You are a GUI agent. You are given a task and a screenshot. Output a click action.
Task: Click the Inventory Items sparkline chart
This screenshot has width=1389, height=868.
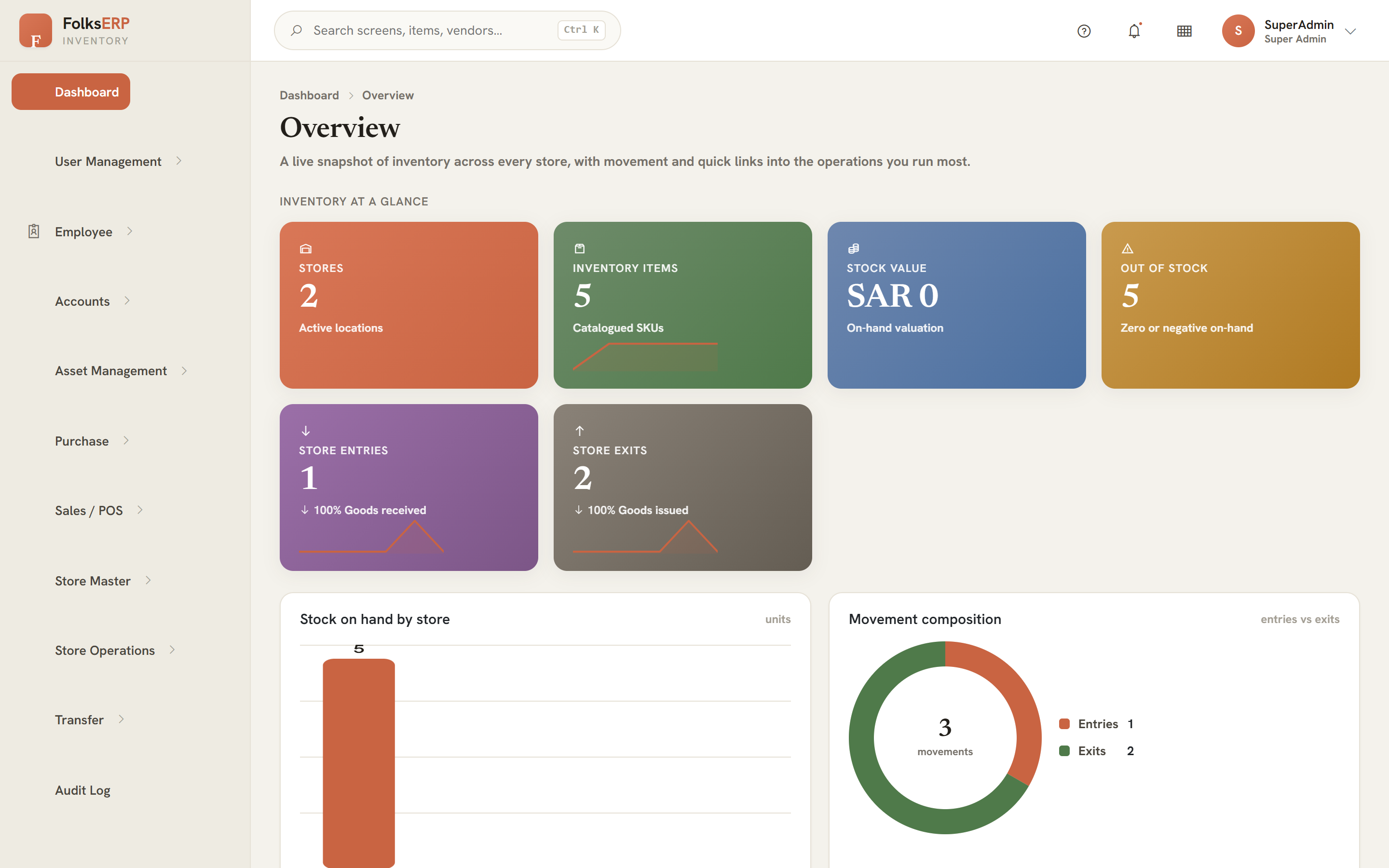(x=645, y=356)
